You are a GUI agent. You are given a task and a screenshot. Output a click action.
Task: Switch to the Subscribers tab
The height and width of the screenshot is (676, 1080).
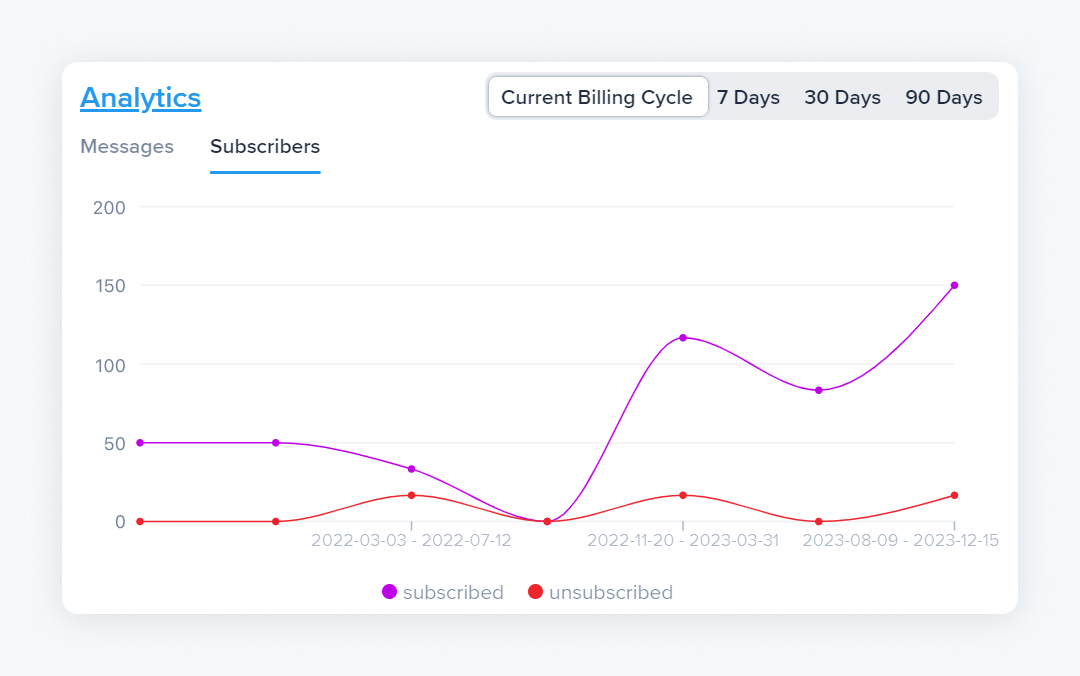[x=265, y=147]
